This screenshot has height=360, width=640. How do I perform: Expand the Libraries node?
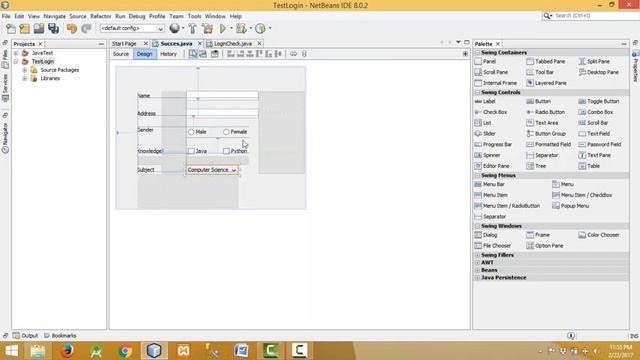[x=24, y=78]
